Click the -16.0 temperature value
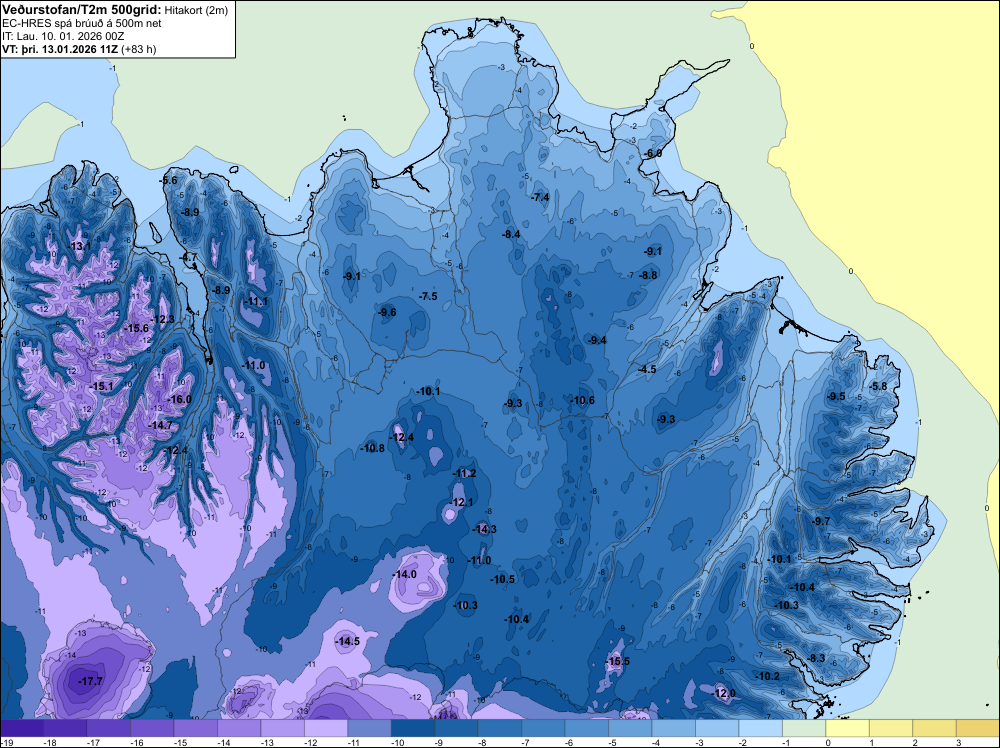 [x=179, y=399]
